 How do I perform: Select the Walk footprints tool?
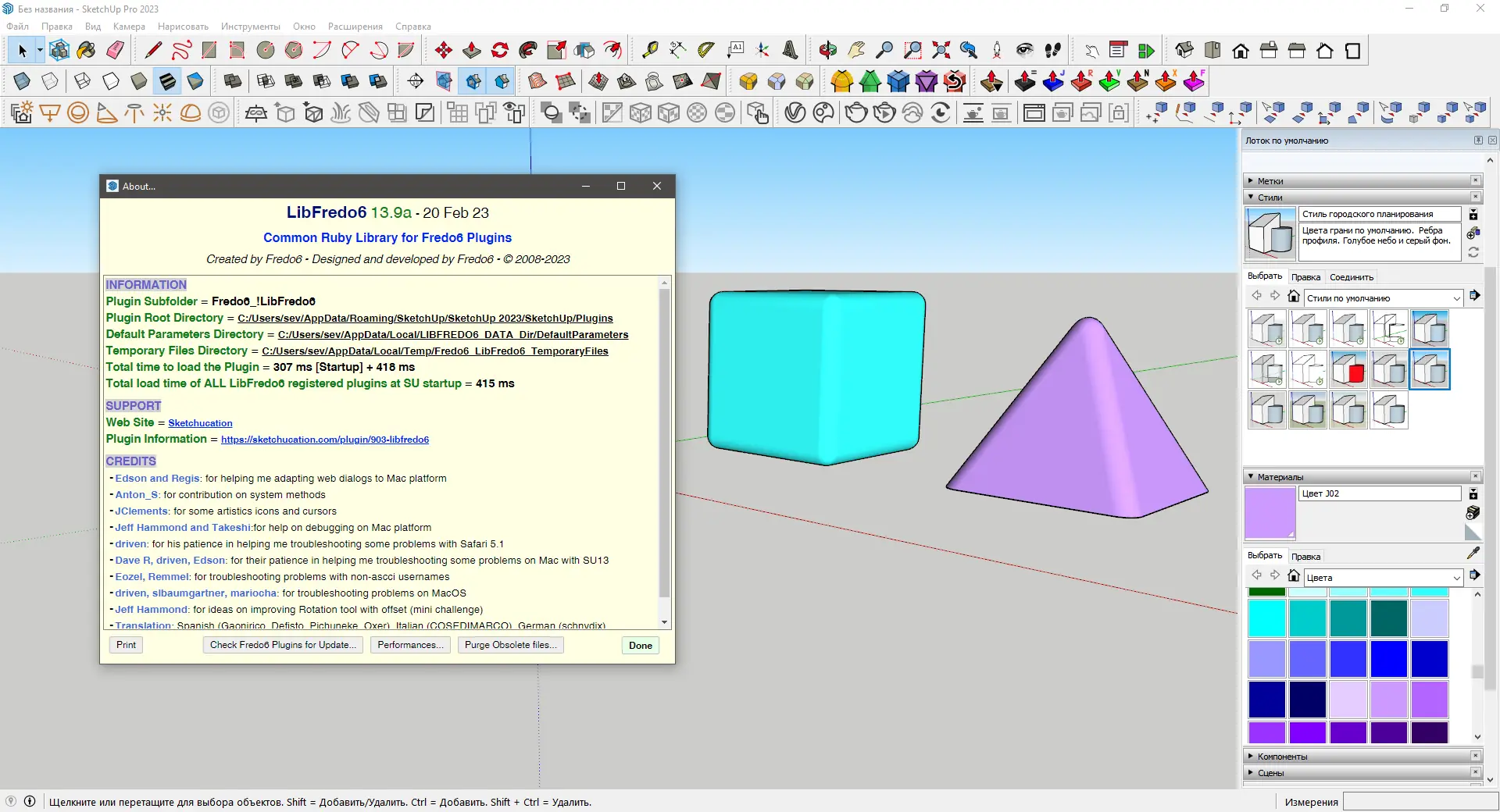[x=1053, y=51]
